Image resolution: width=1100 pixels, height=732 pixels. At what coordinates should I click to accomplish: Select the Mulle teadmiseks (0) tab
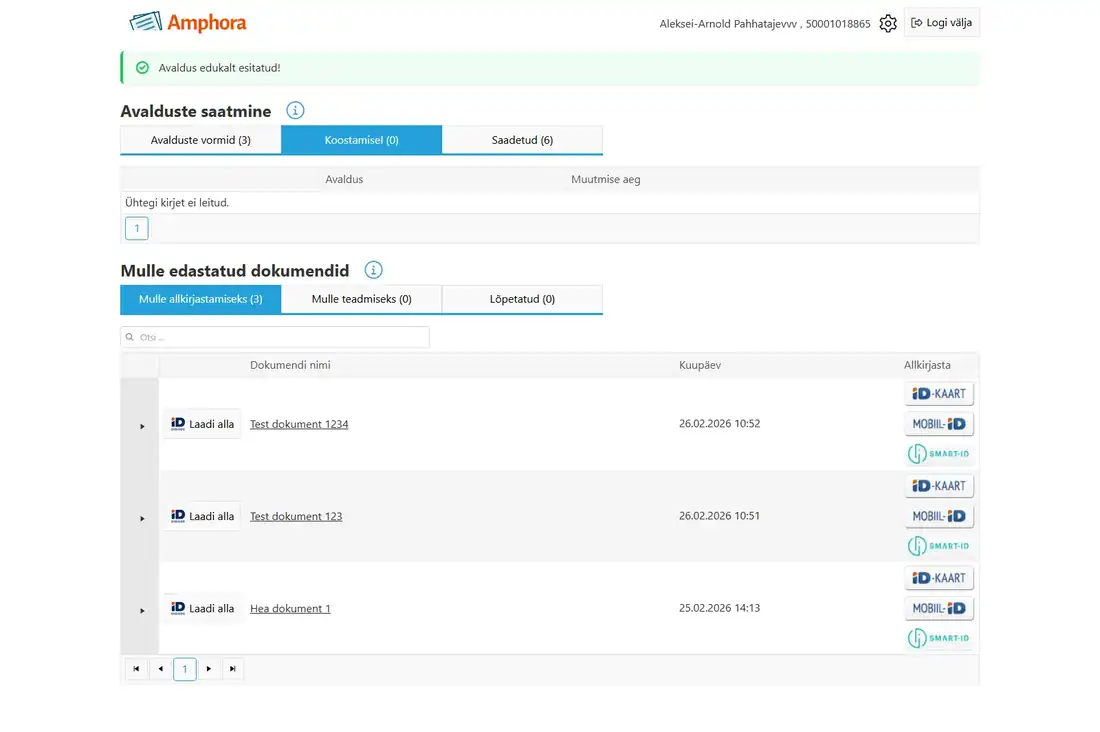(x=361, y=299)
